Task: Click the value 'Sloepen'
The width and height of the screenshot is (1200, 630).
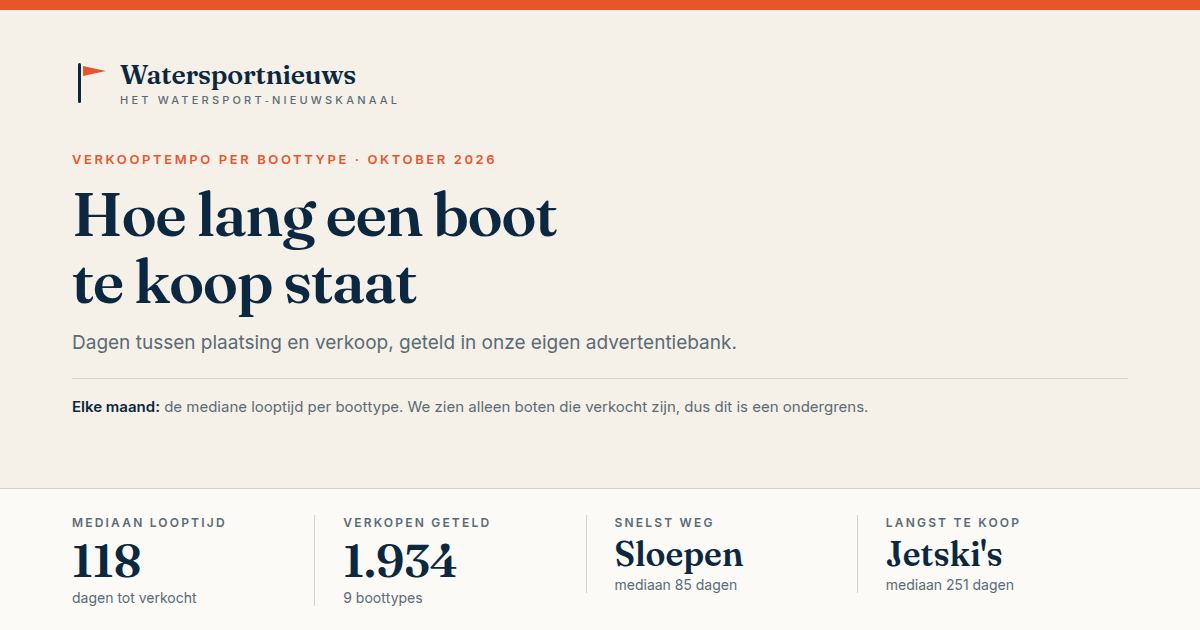Action: (x=679, y=554)
